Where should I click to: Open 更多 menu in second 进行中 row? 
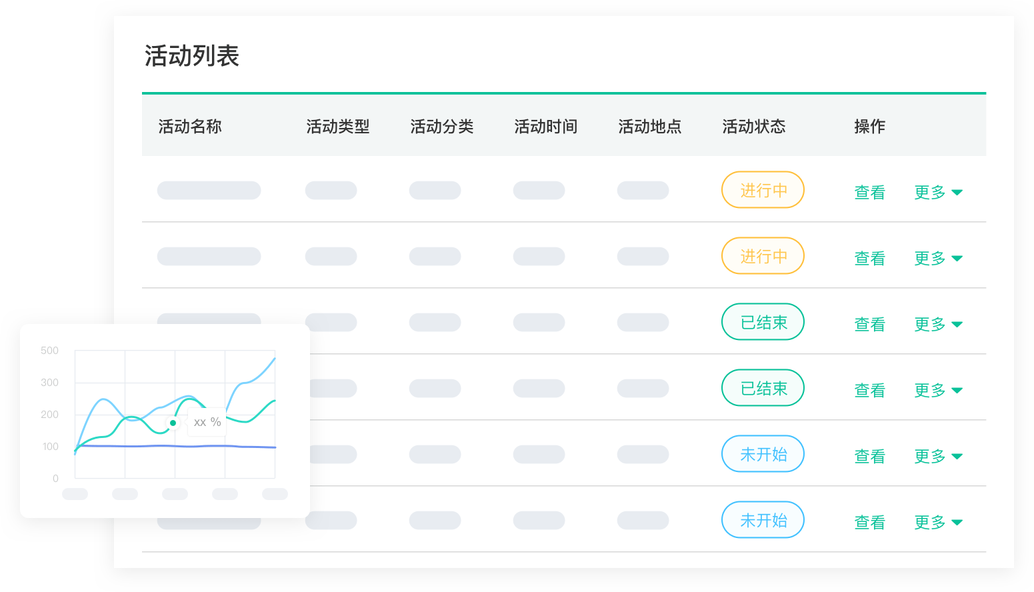(938, 258)
